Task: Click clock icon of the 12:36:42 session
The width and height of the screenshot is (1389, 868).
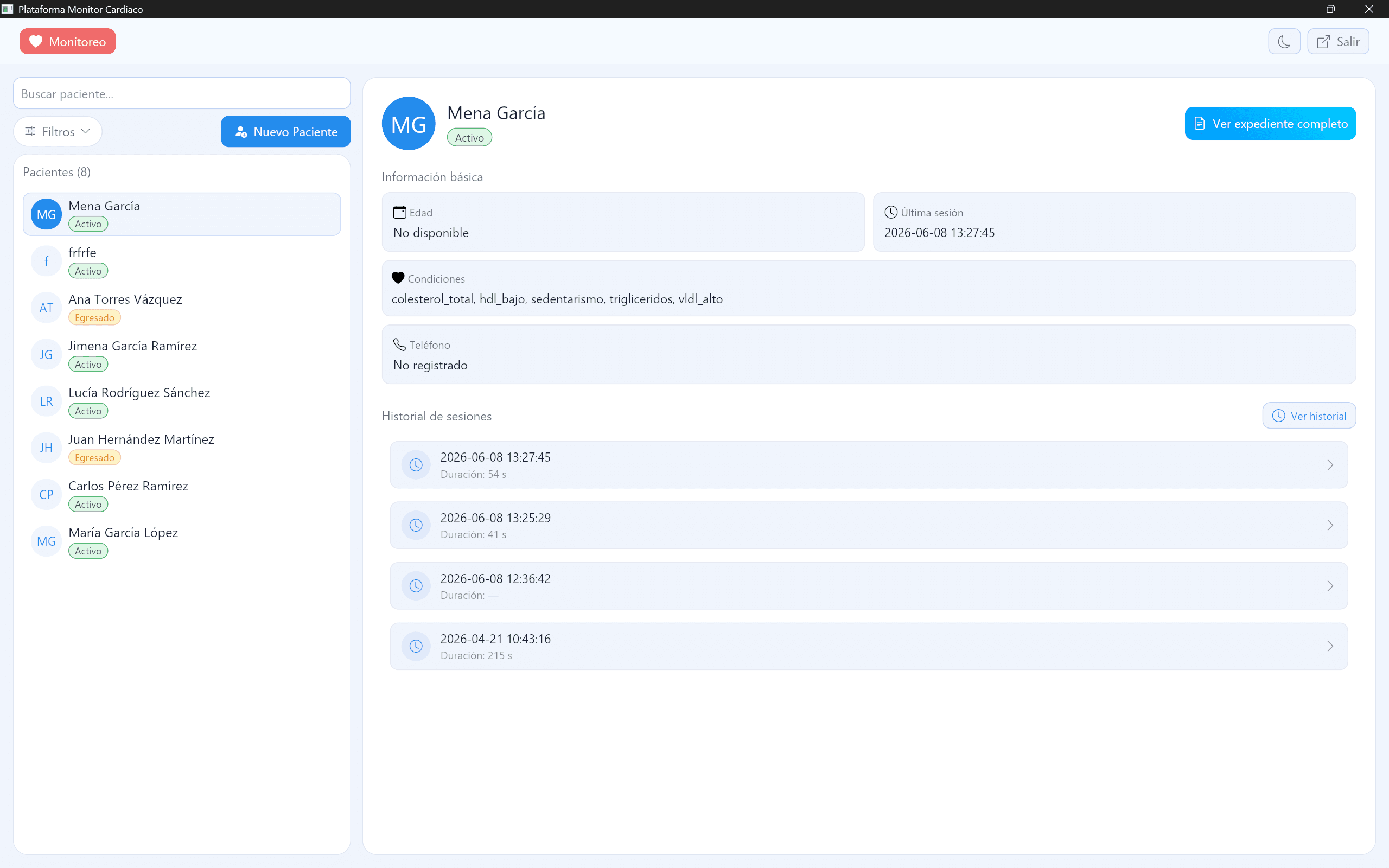Action: [x=416, y=585]
